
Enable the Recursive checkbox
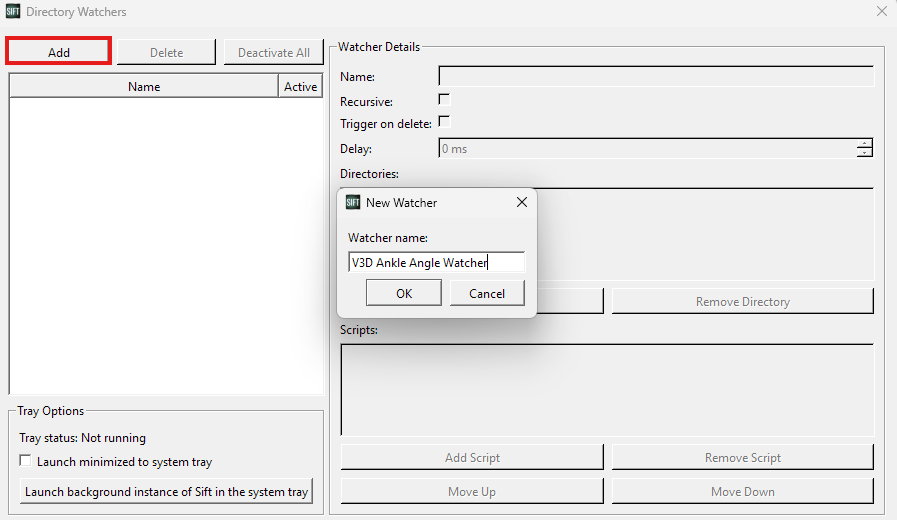pyautogui.click(x=444, y=100)
